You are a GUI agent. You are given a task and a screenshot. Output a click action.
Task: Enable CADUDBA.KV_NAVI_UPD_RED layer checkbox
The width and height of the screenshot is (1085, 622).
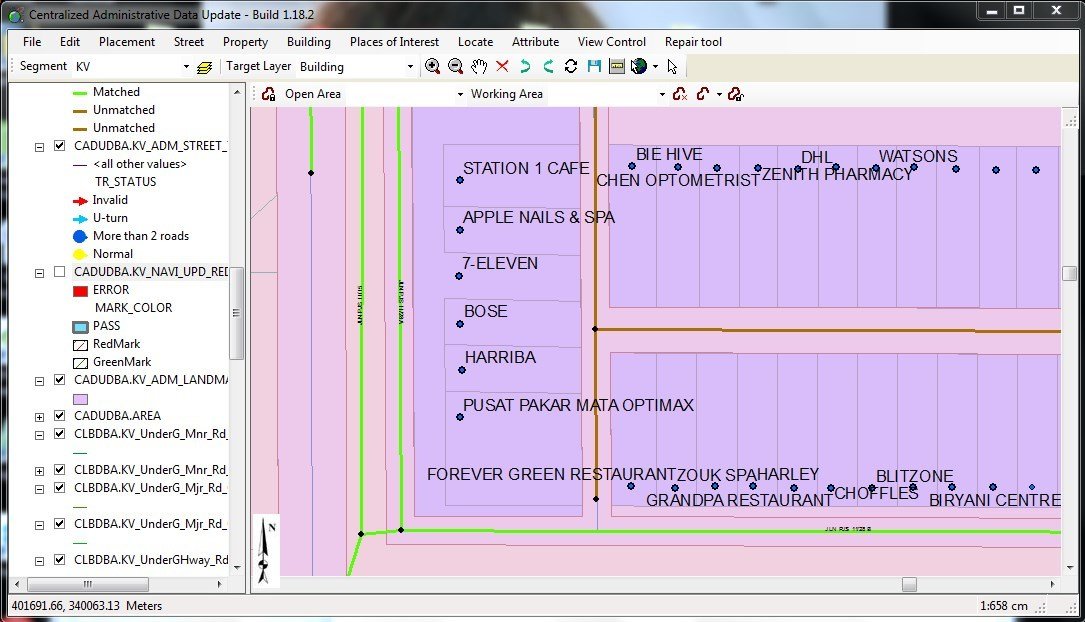tap(60, 272)
